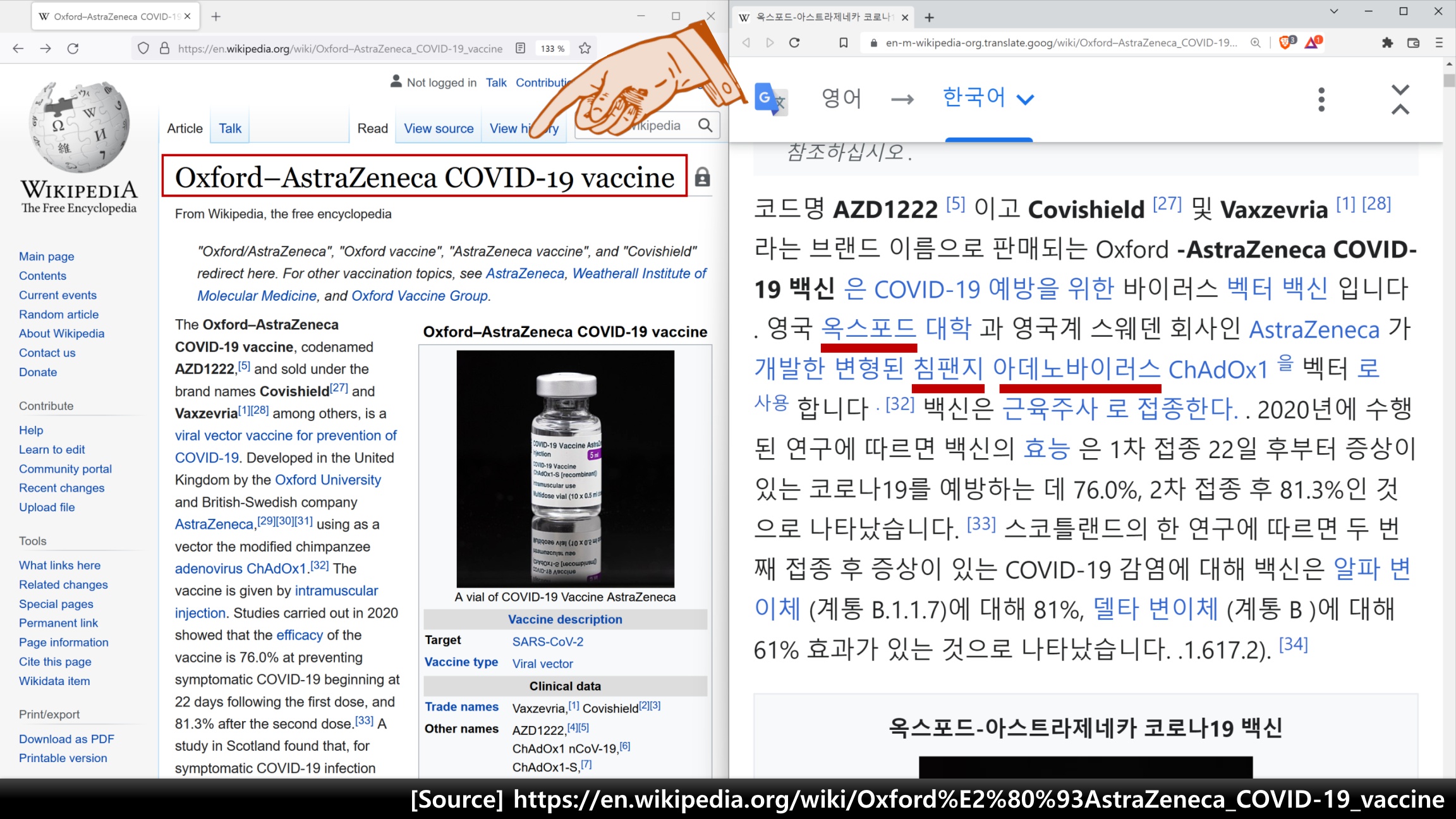Image resolution: width=1456 pixels, height=819 pixels.
Task: Go forward in right browser window
Action: click(x=770, y=42)
